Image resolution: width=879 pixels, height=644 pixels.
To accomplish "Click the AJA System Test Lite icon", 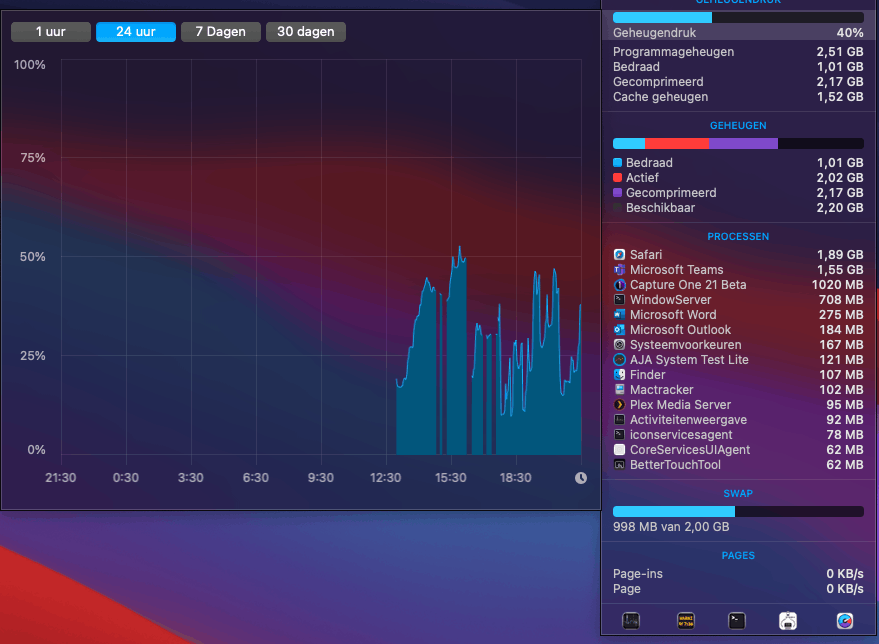I will (x=619, y=360).
